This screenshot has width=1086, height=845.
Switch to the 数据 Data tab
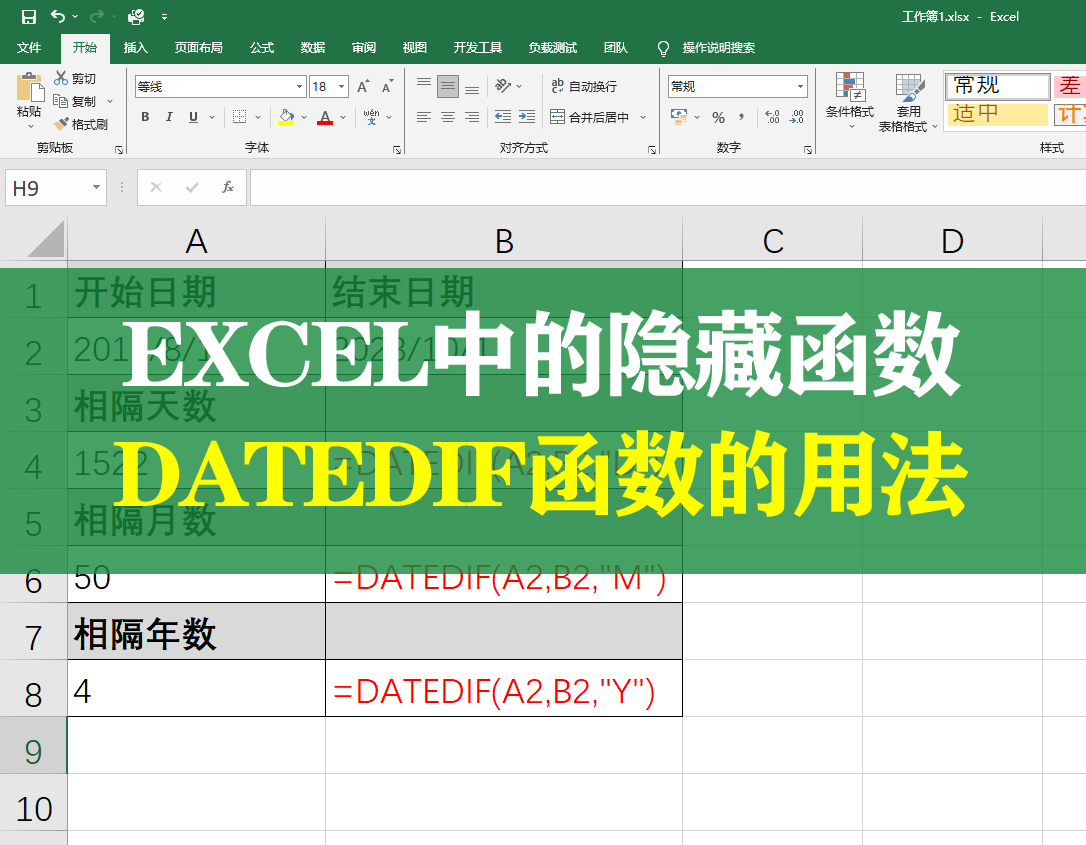pos(313,48)
